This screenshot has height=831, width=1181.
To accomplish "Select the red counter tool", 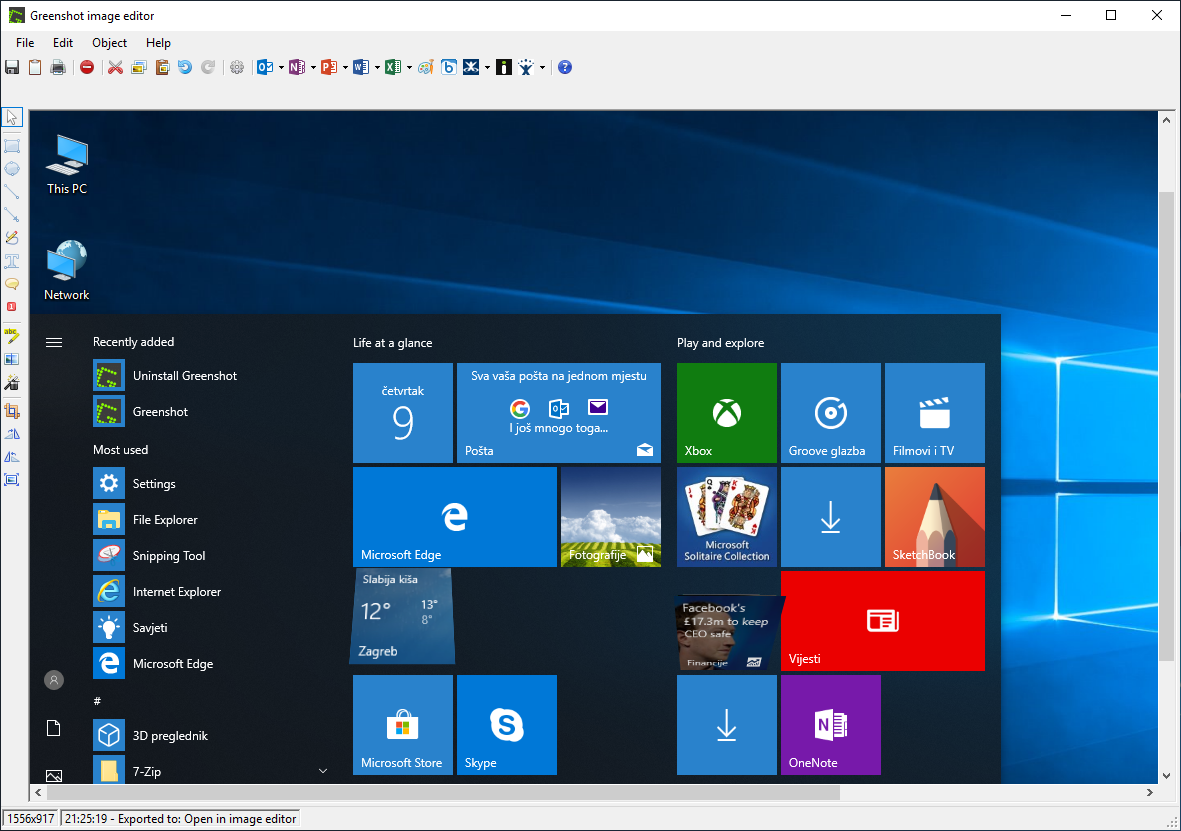I will pos(12,307).
